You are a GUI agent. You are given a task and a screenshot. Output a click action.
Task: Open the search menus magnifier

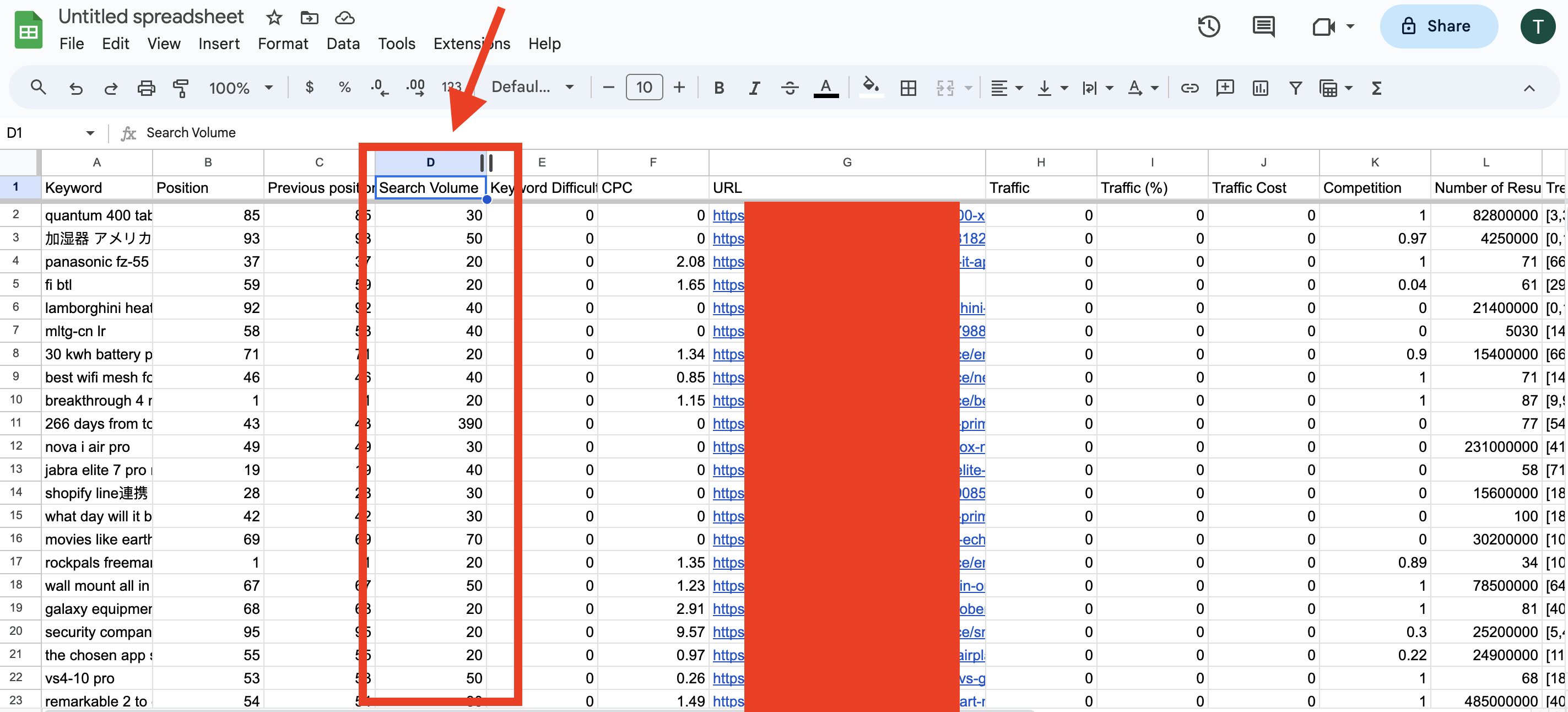(x=39, y=88)
